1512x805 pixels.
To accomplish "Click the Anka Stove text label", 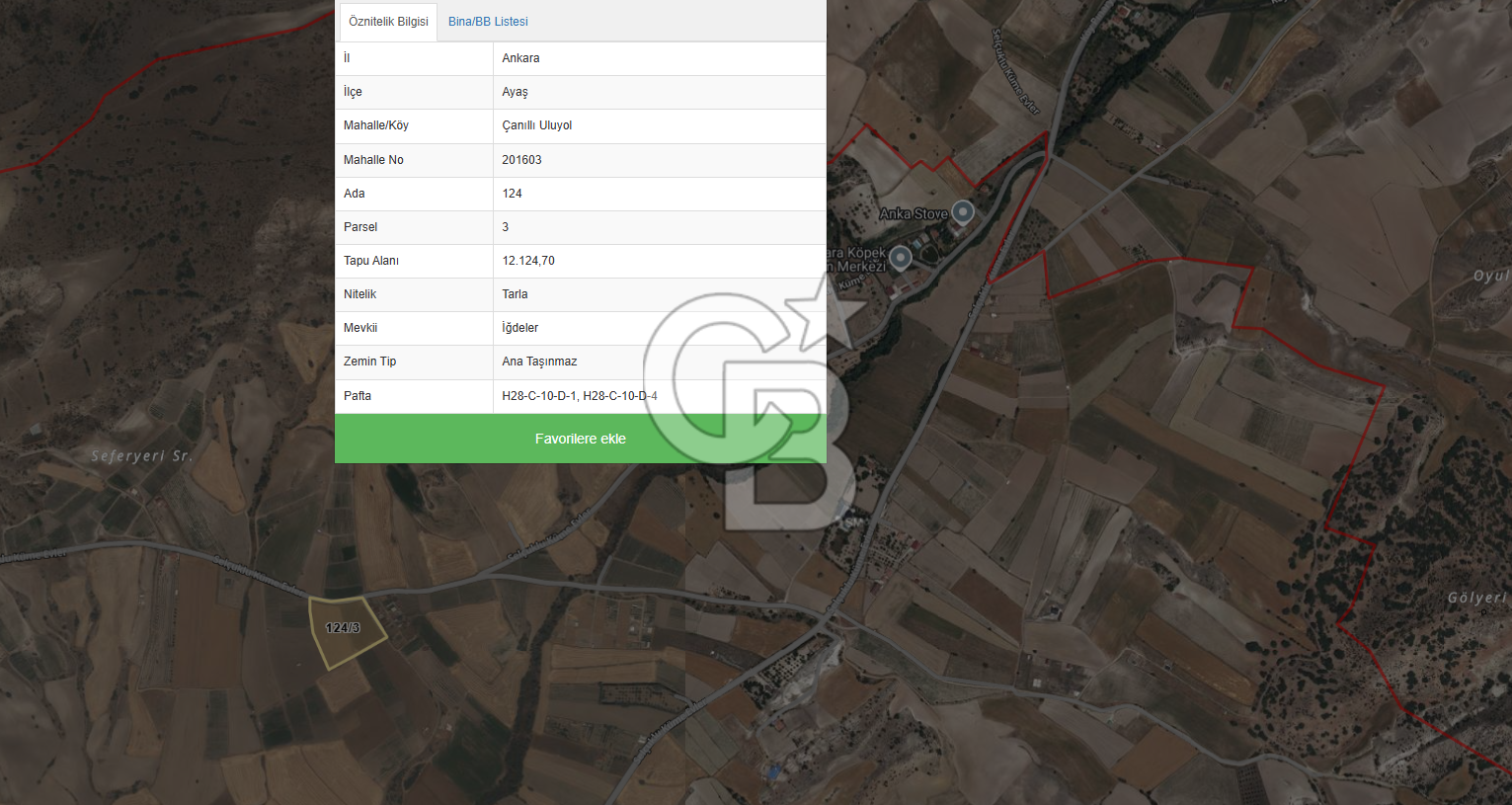I will tap(913, 214).
